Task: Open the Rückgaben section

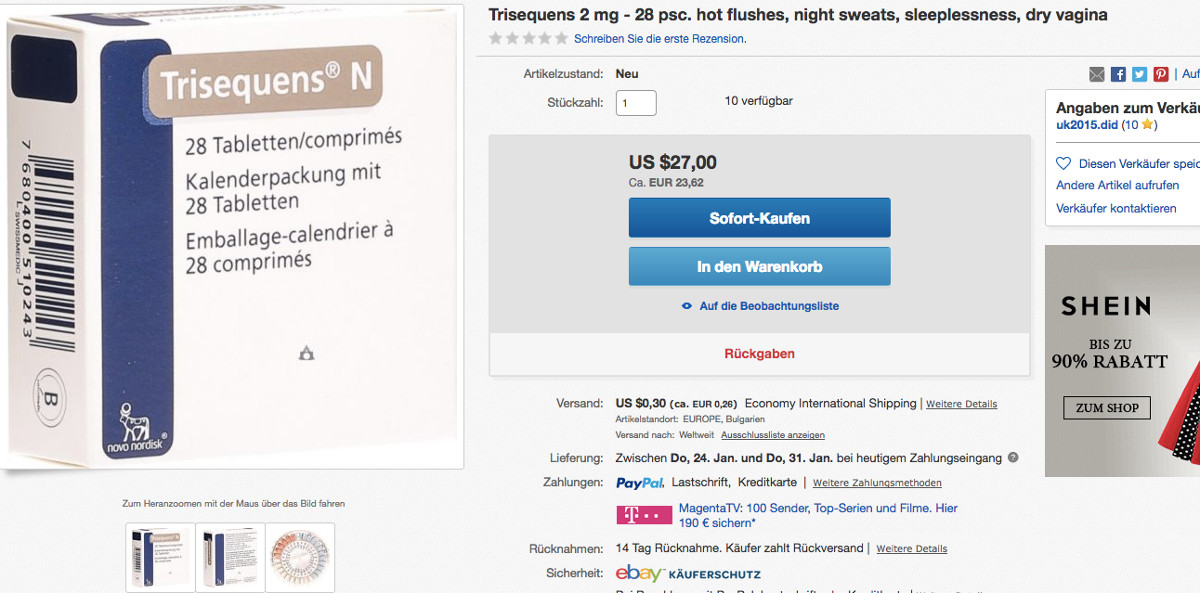Action: 759,354
